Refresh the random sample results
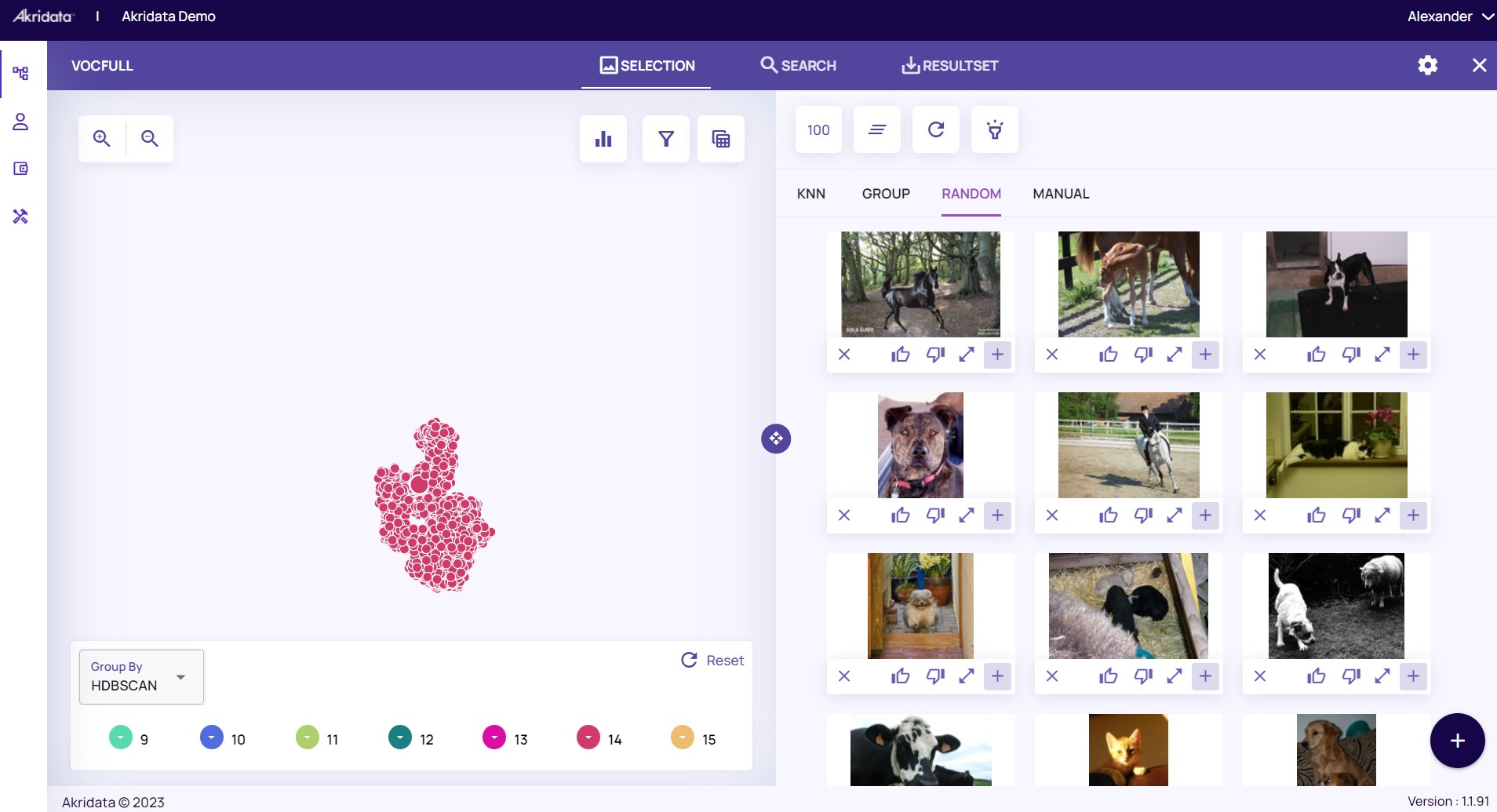1497x812 pixels. pos(936,129)
